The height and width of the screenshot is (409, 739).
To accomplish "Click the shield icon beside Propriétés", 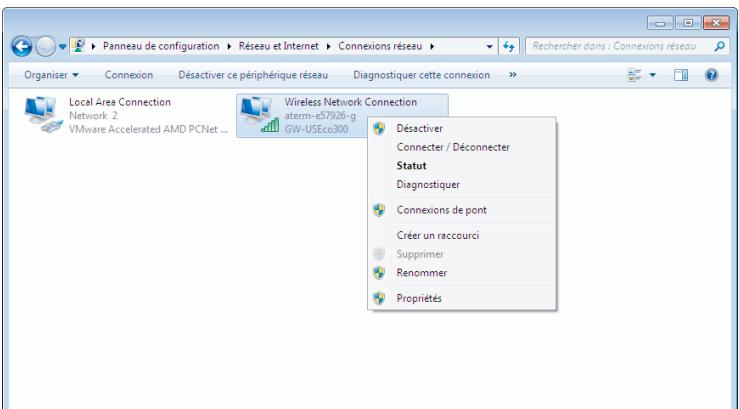I will (379, 298).
